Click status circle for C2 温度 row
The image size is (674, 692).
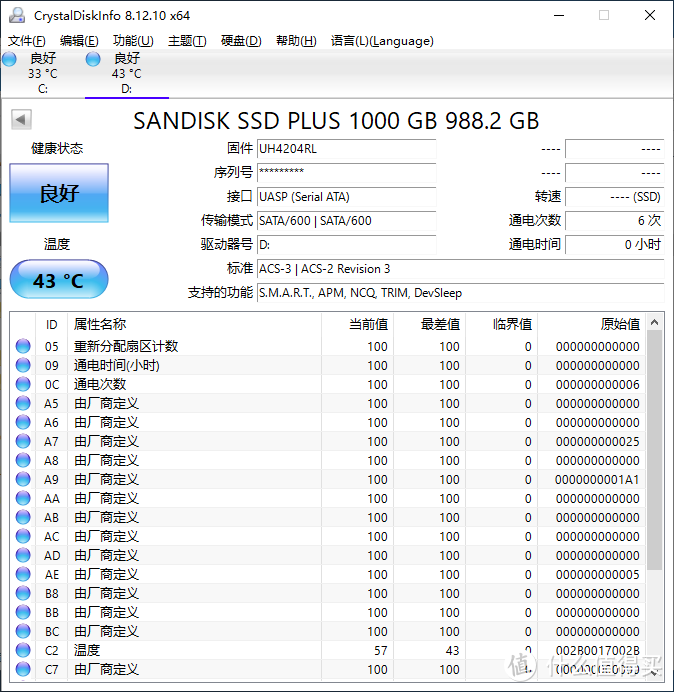(x=23, y=650)
